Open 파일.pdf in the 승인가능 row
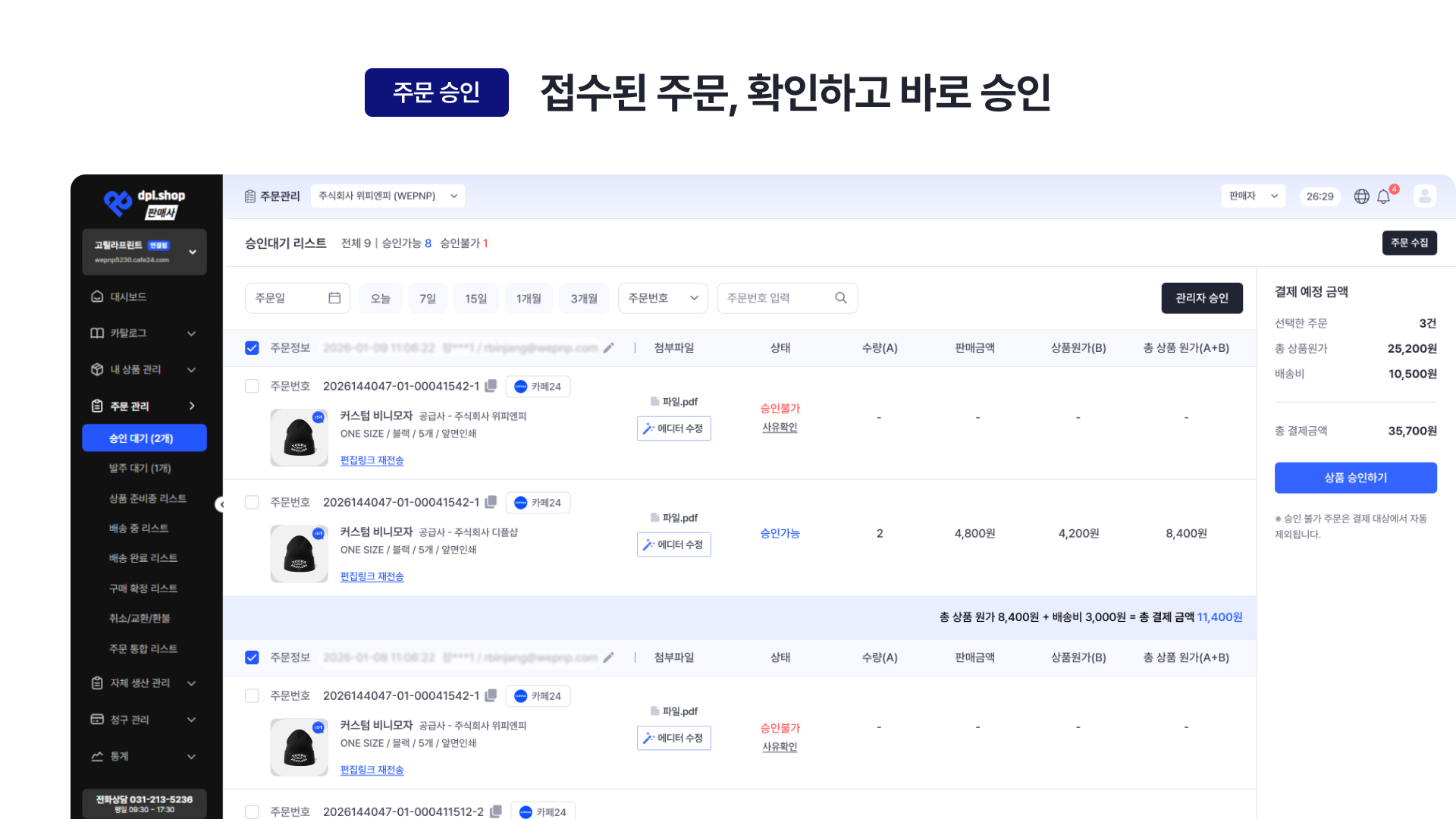 [674, 518]
